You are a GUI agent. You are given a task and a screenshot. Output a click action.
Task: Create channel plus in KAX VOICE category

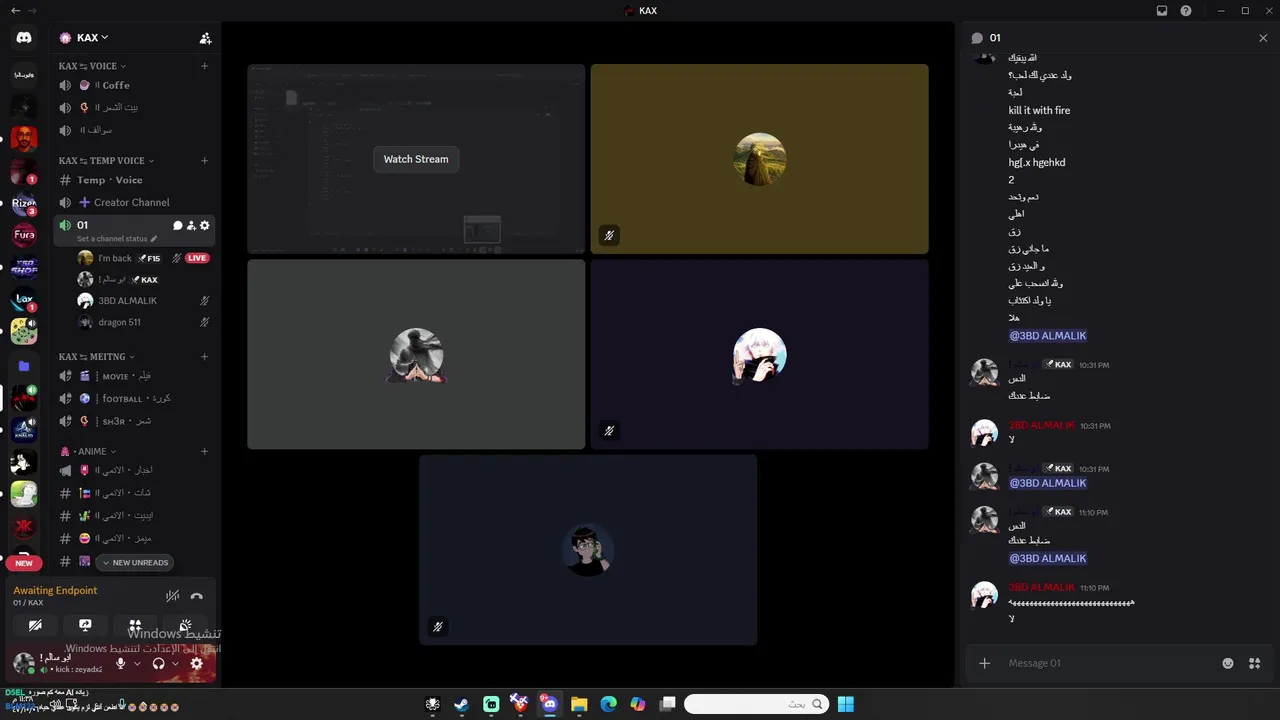click(x=204, y=66)
